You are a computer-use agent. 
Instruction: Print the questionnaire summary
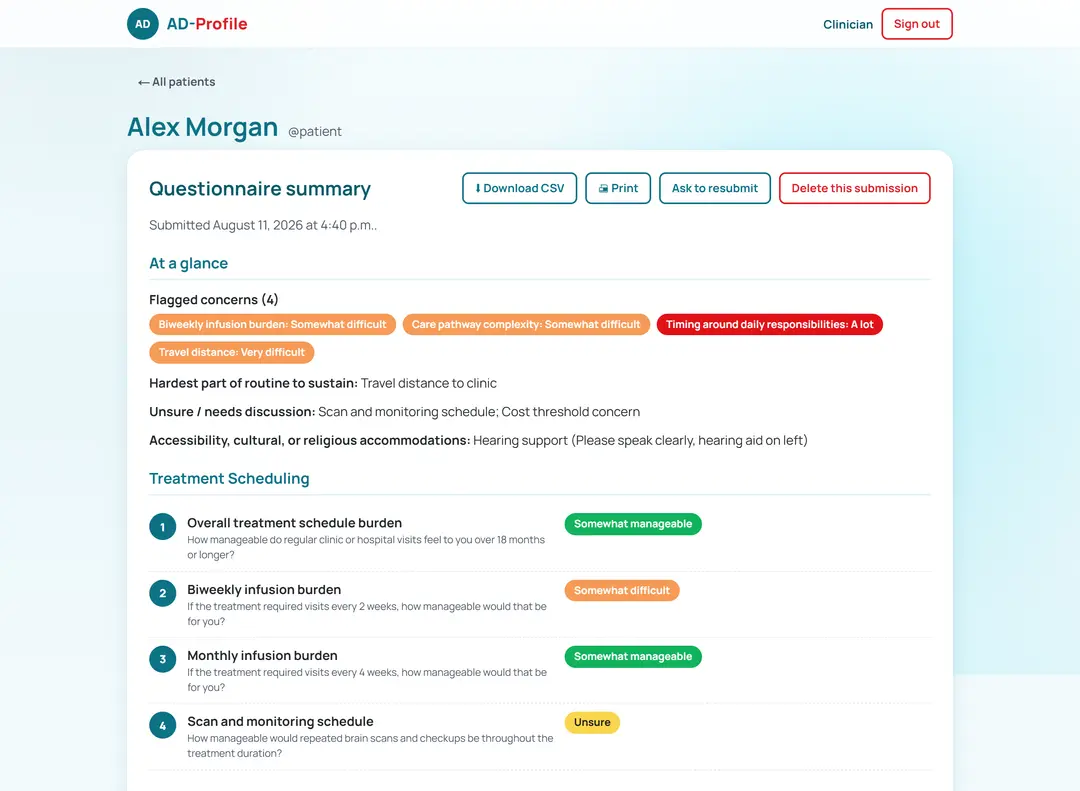618,188
